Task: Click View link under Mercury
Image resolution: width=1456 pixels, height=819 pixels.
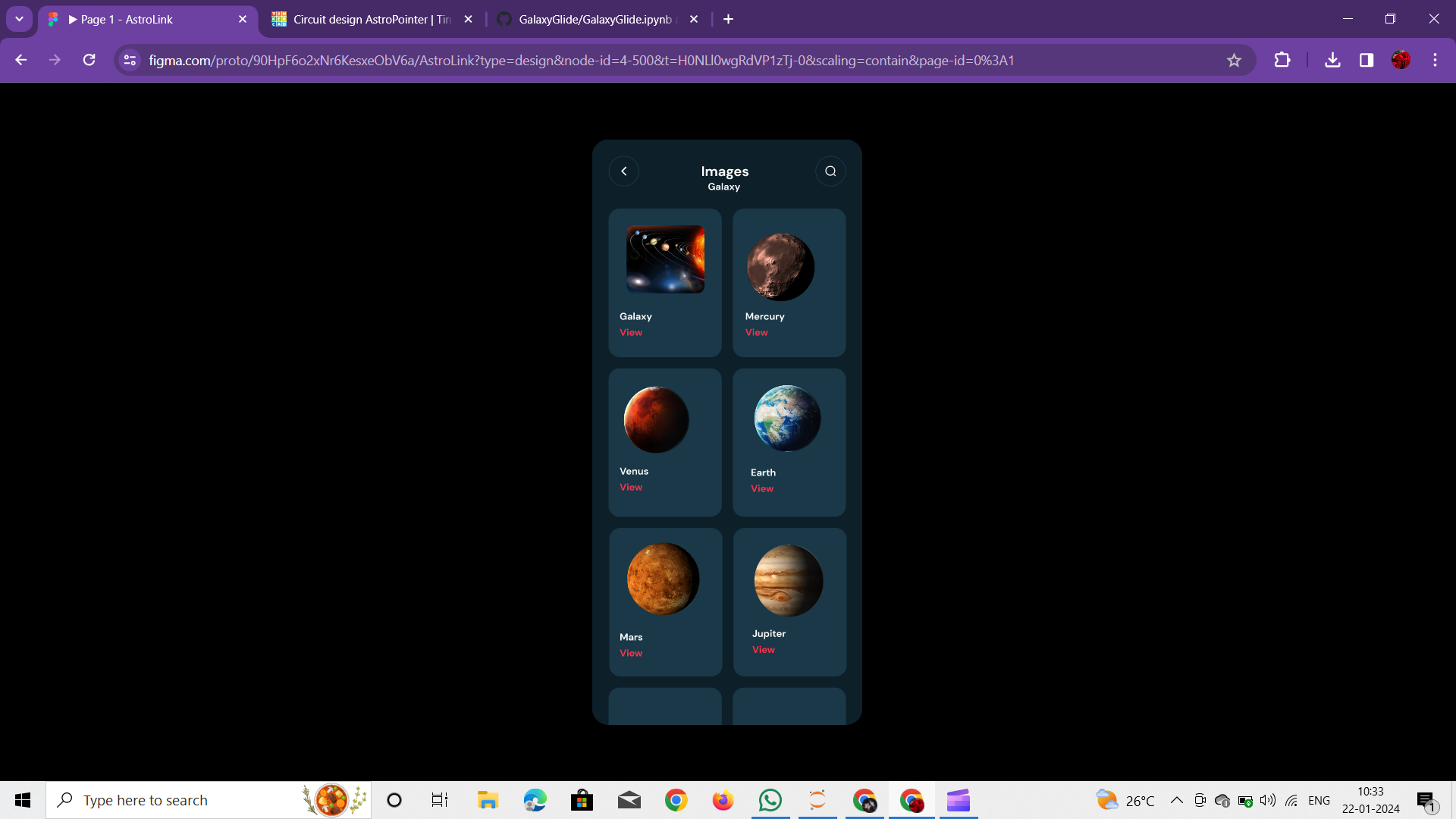Action: 756,333
